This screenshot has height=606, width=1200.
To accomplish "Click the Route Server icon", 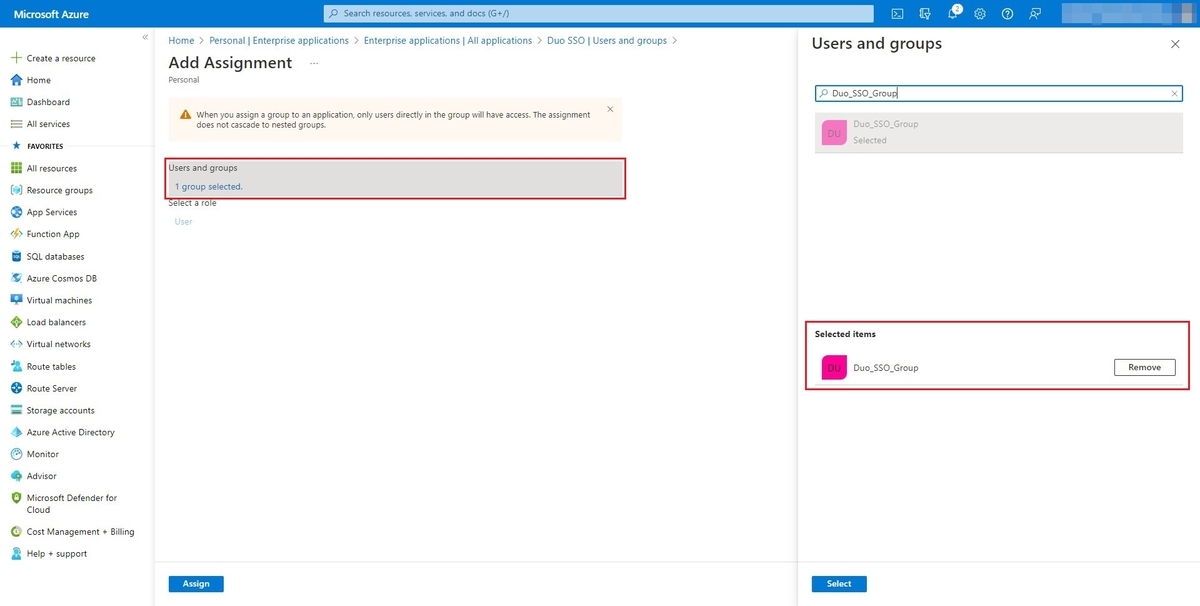I will [16, 388].
